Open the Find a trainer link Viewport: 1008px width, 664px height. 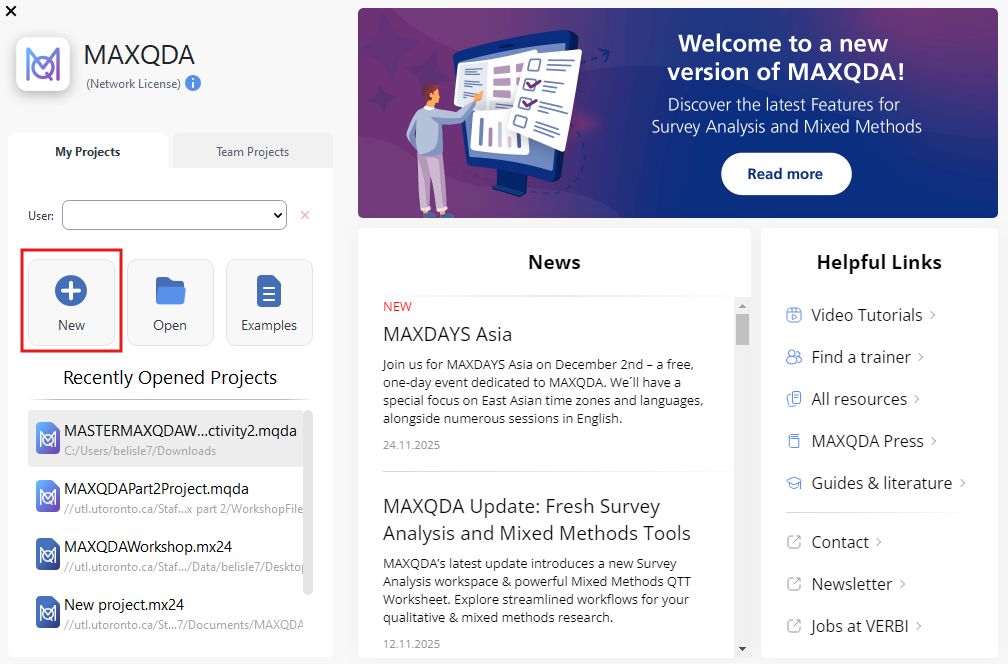point(861,357)
